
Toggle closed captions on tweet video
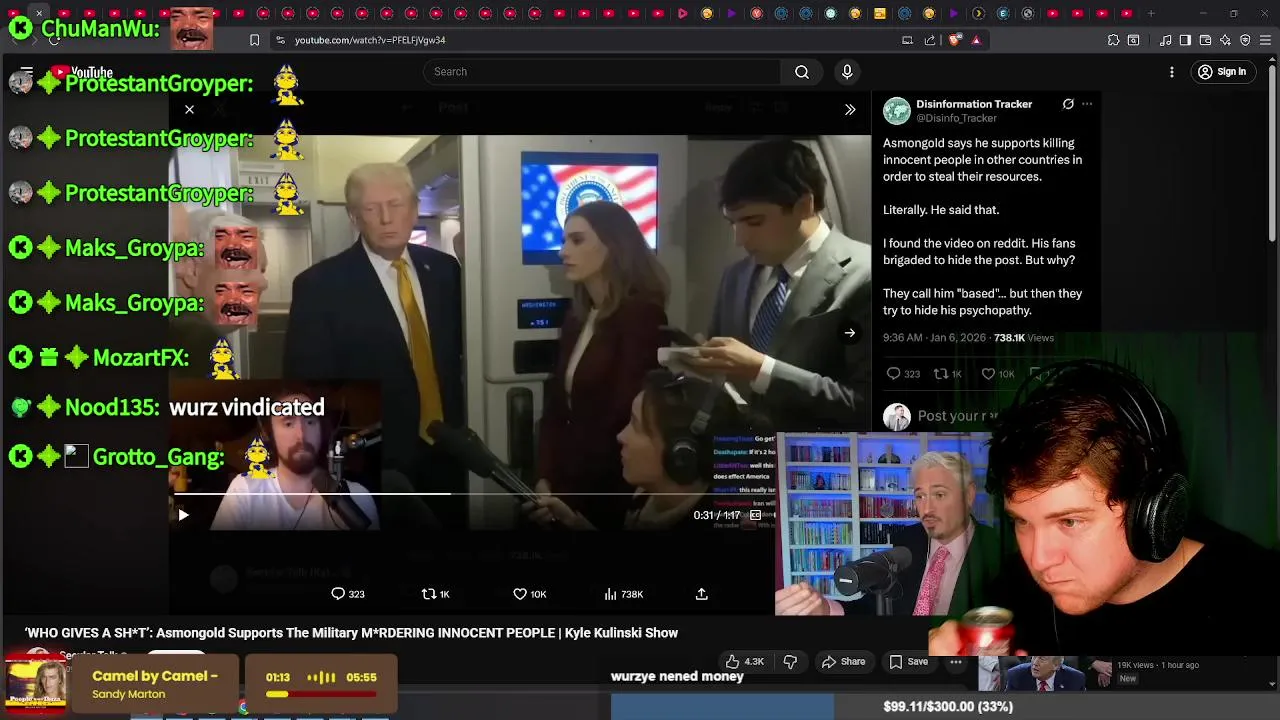755,515
